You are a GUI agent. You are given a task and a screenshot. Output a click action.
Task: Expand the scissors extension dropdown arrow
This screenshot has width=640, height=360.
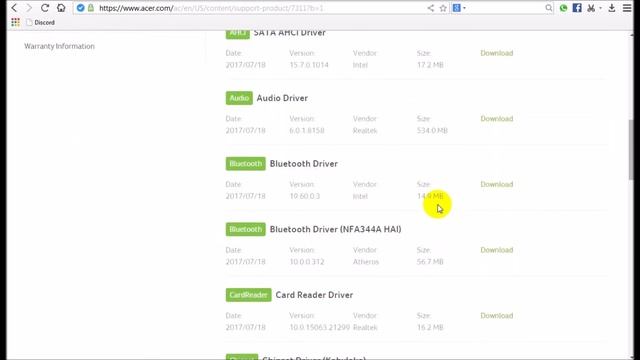coord(600,8)
